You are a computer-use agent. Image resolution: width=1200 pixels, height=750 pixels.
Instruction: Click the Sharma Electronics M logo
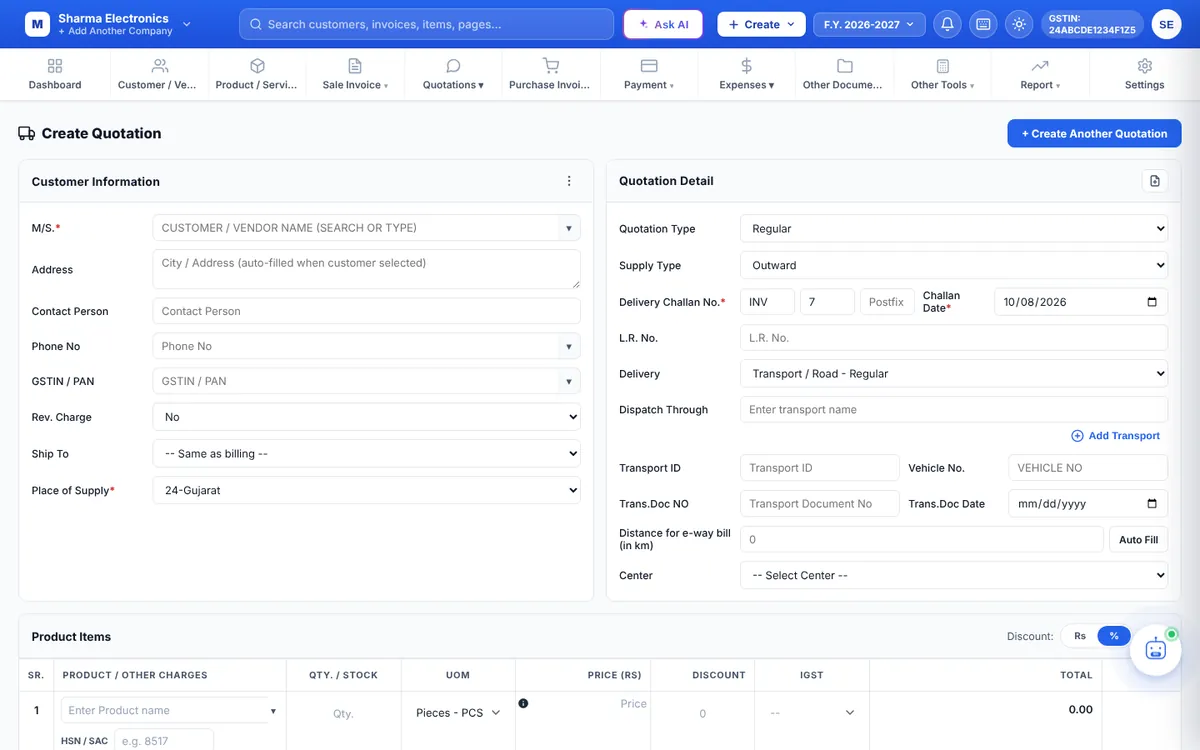tap(37, 24)
